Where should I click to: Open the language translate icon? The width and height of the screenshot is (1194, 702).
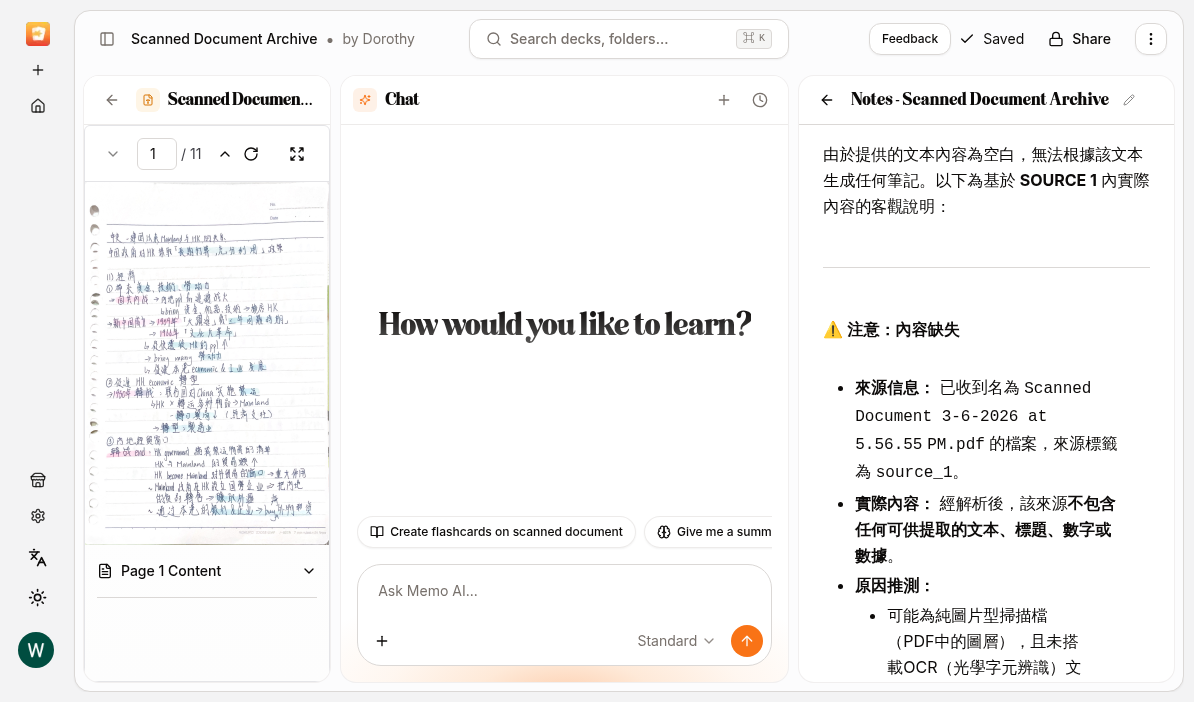[x=38, y=557]
